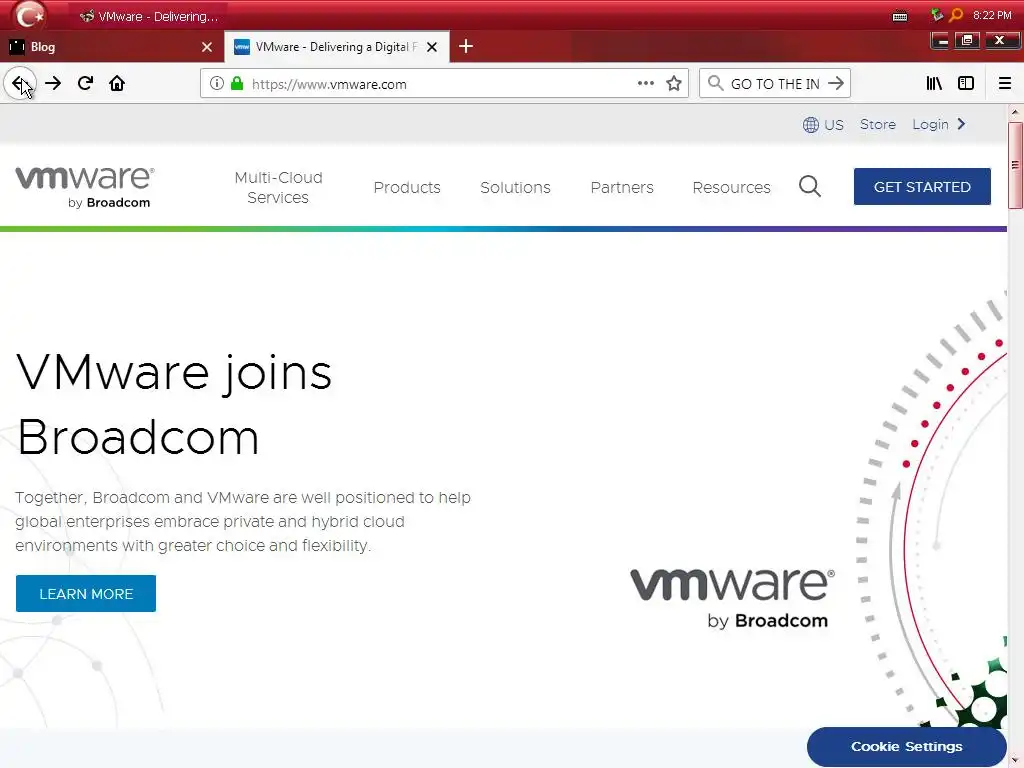The height and width of the screenshot is (768, 1024).
Task: Click the VMware joins Broadcom headline
Action: point(174,405)
